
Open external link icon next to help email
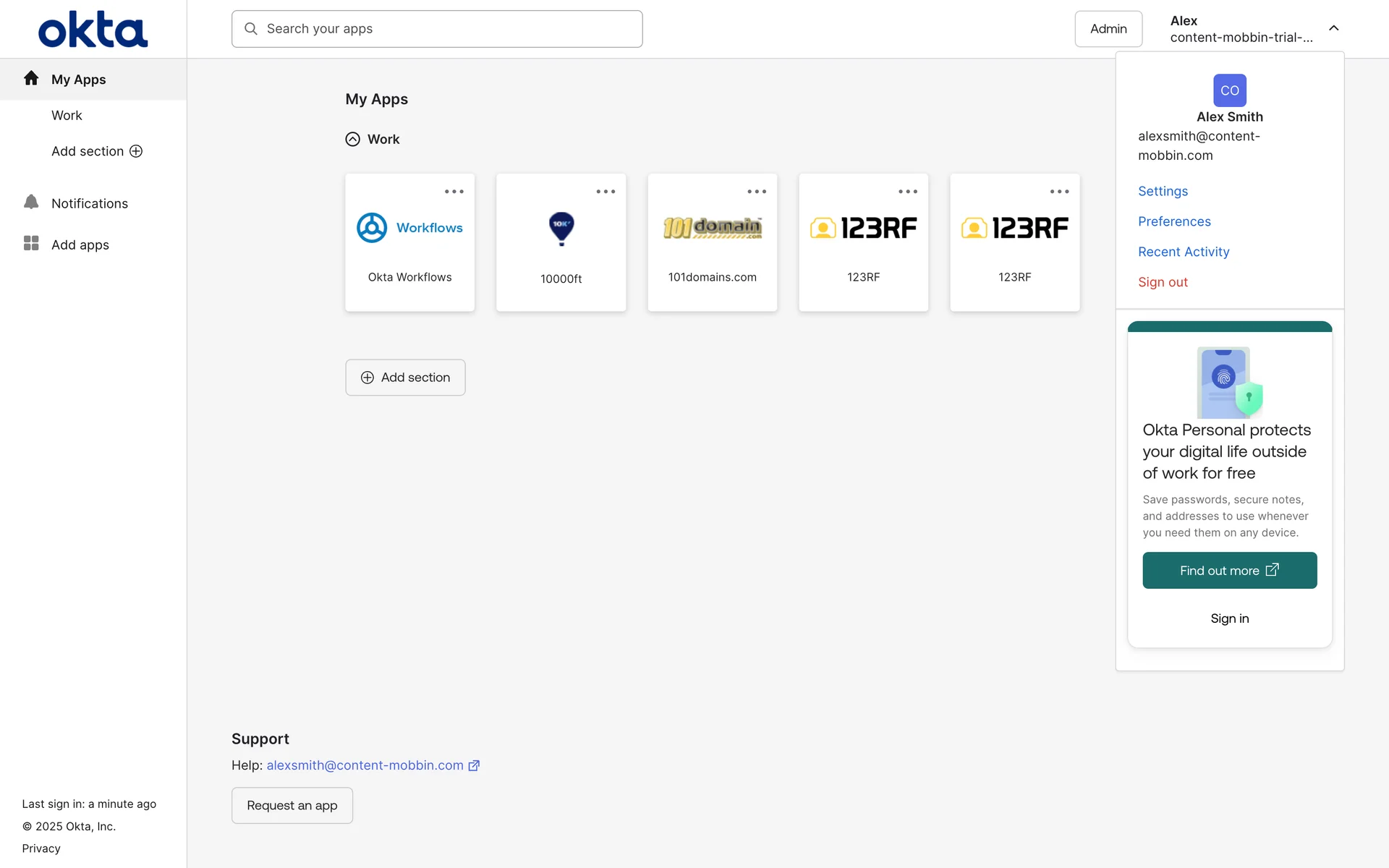coord(474,765)
